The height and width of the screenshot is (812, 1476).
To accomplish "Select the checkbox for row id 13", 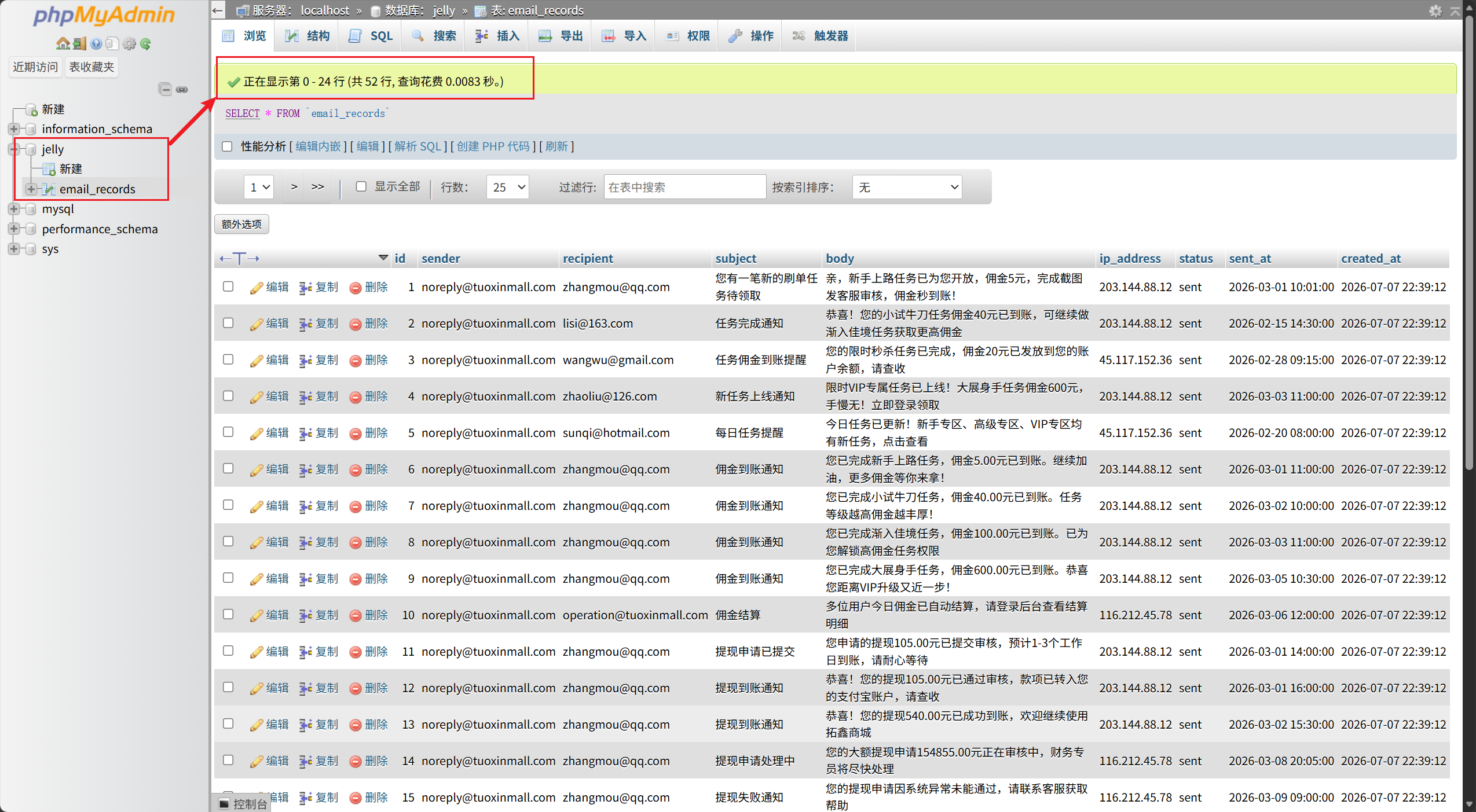I will tap(228, 724).
